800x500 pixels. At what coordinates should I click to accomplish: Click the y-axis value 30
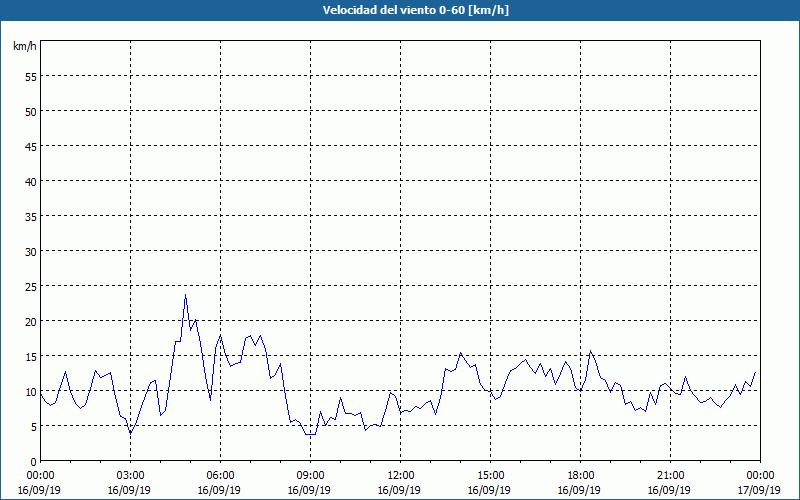click(x=31, y=252)
